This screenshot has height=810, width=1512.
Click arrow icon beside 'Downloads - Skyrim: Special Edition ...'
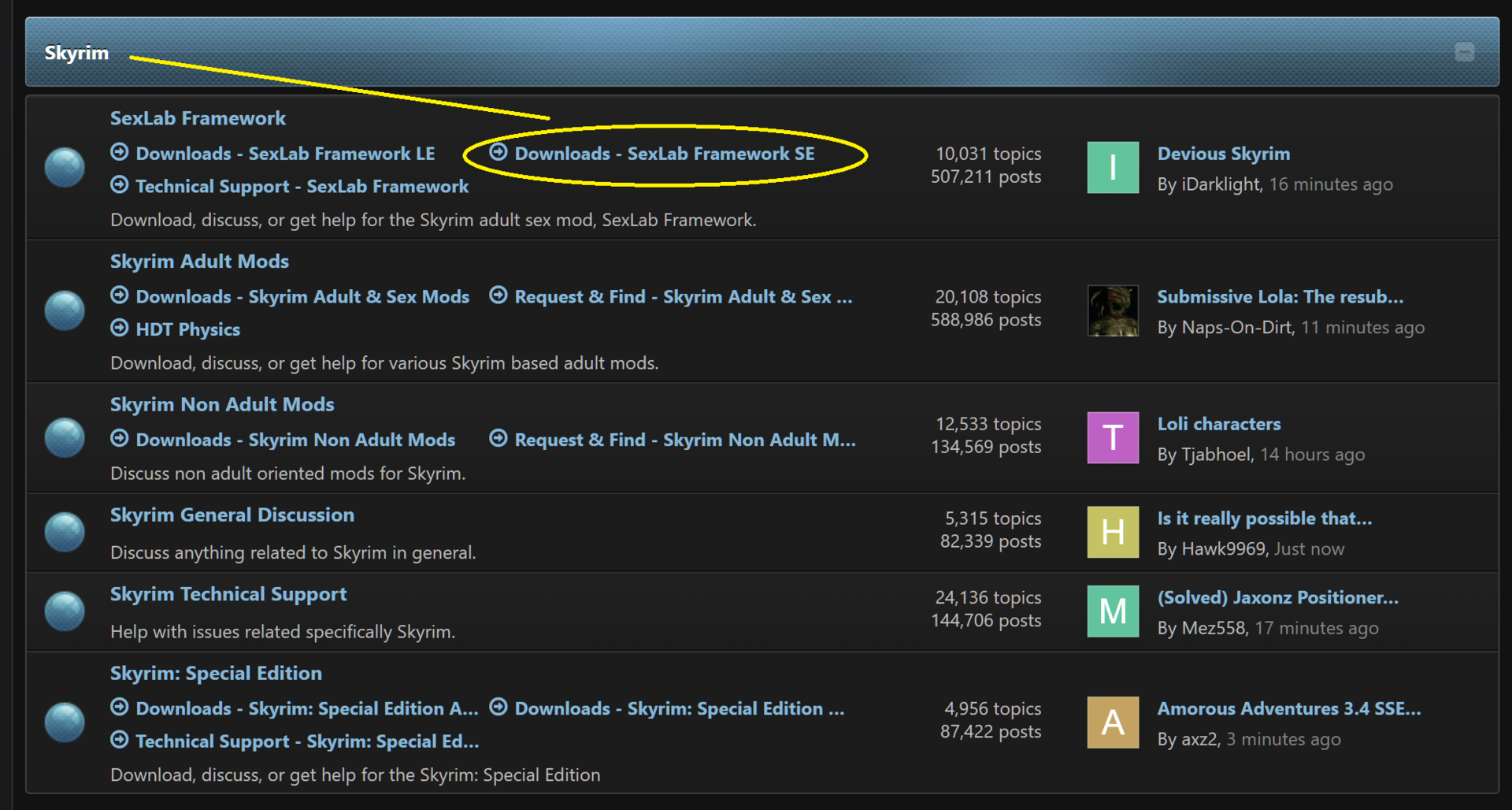coord(498,708)
